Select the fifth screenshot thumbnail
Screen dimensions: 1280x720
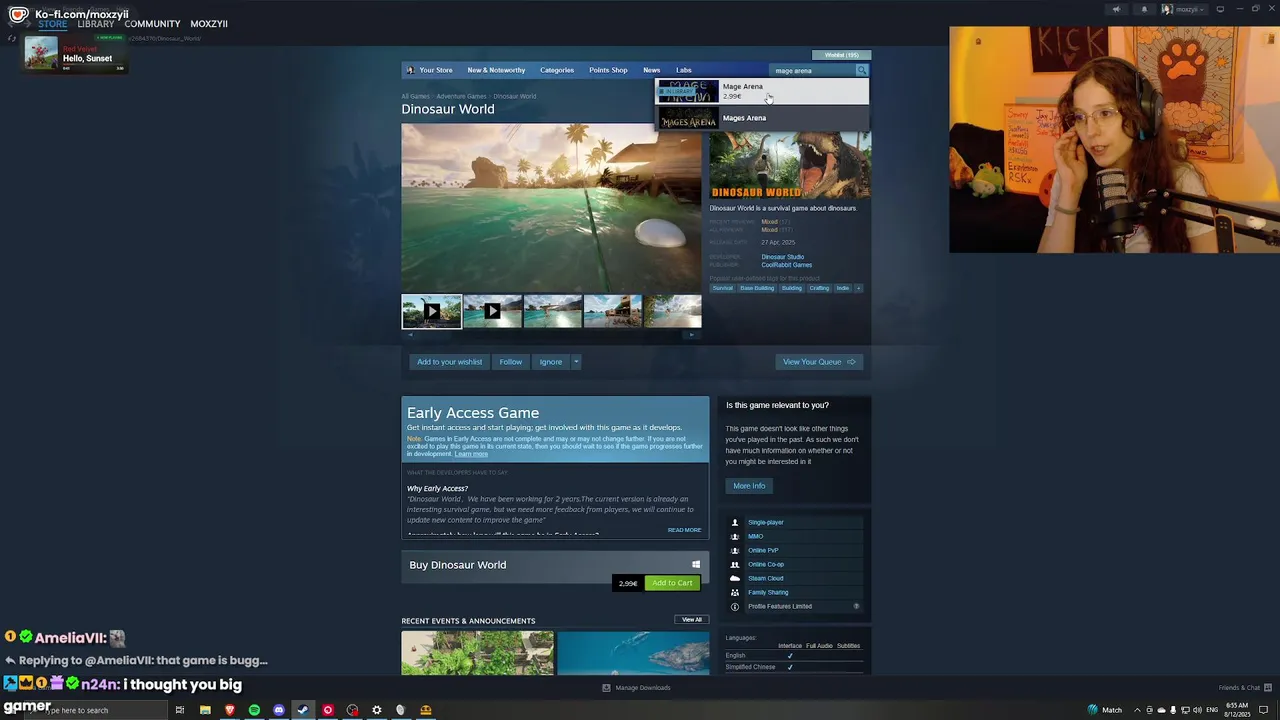click(673, 311)
